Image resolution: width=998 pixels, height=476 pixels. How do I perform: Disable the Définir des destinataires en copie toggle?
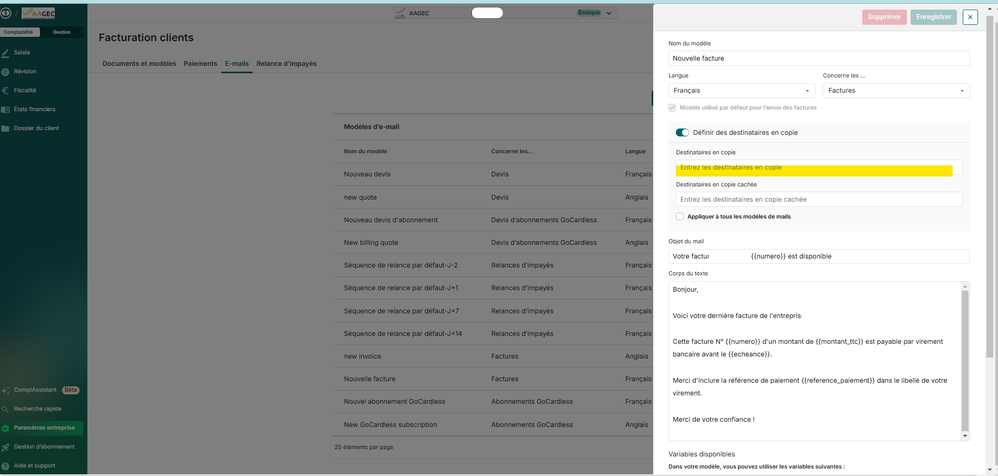pyautogui.click(x=682, y=132)
